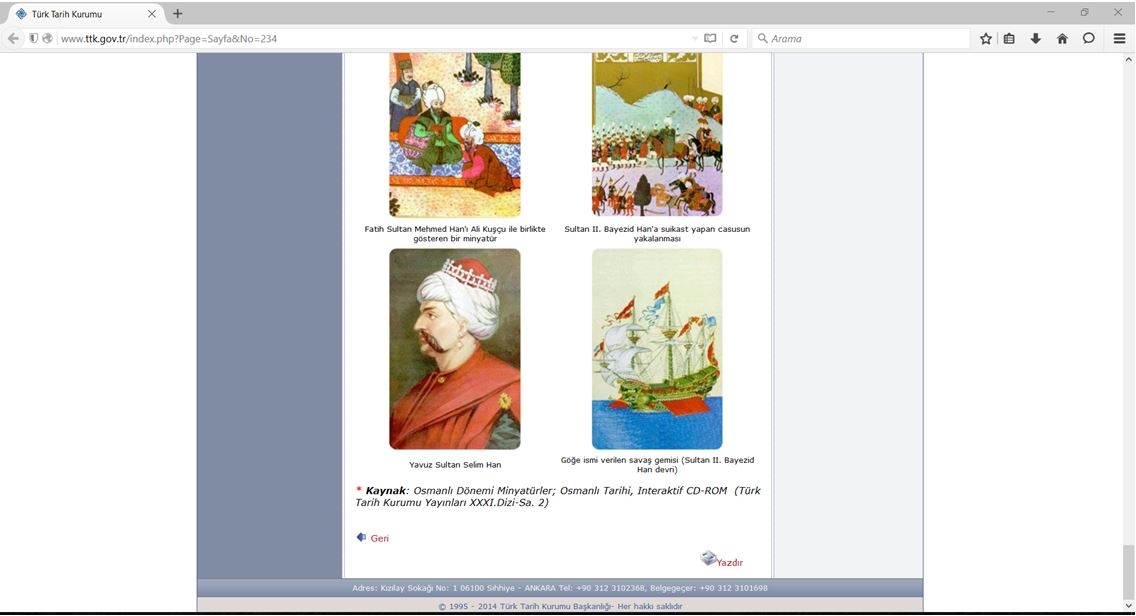This screenshot has height=616, width=1136.
Task: Open a new tab with plus button
Action: (178, 14)
